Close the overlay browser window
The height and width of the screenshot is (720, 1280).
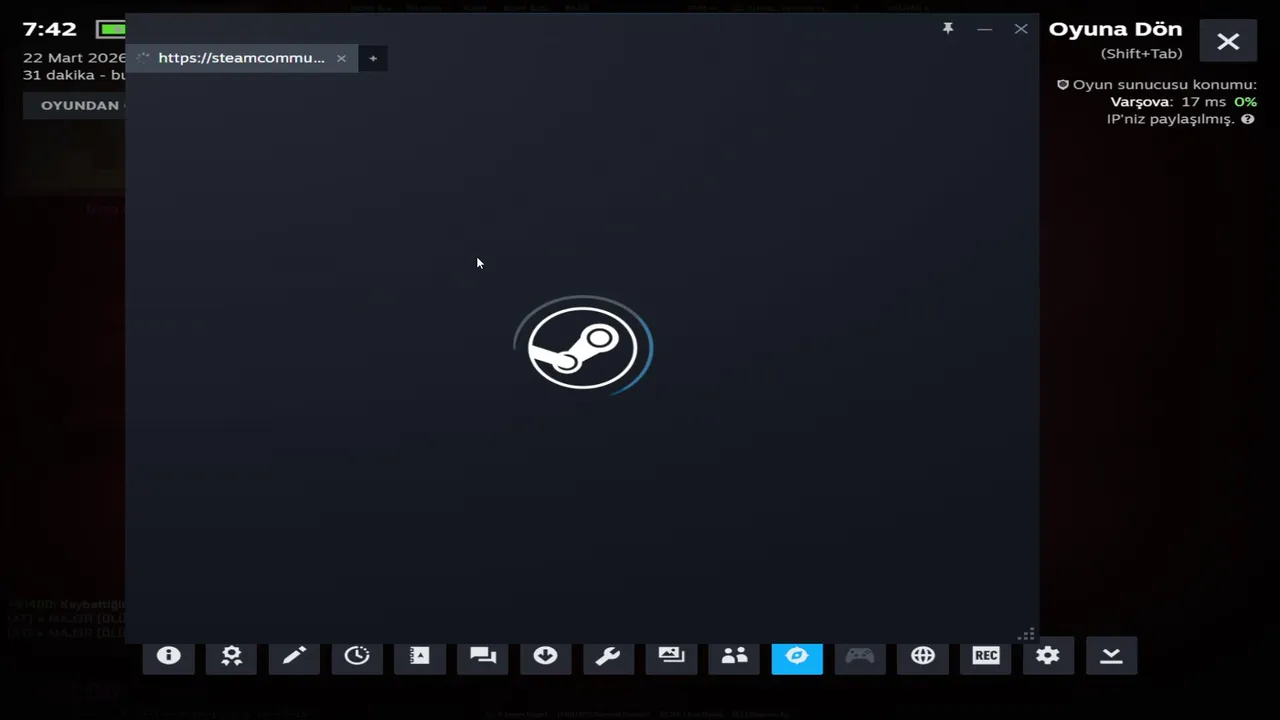click(x=1021, y=29)
